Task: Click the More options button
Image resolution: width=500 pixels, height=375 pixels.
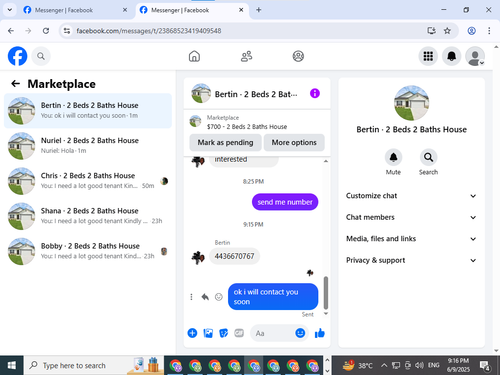Action: tap(294, 142)
